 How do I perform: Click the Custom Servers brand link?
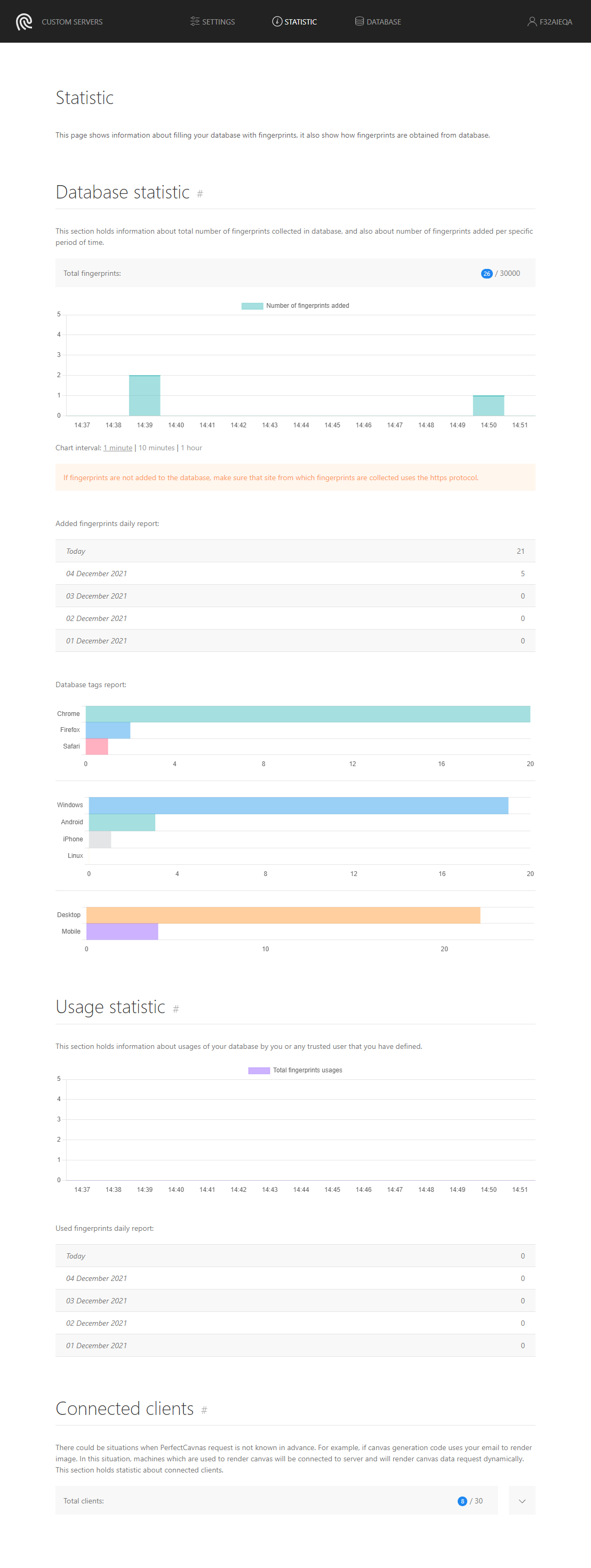point(72,22)
